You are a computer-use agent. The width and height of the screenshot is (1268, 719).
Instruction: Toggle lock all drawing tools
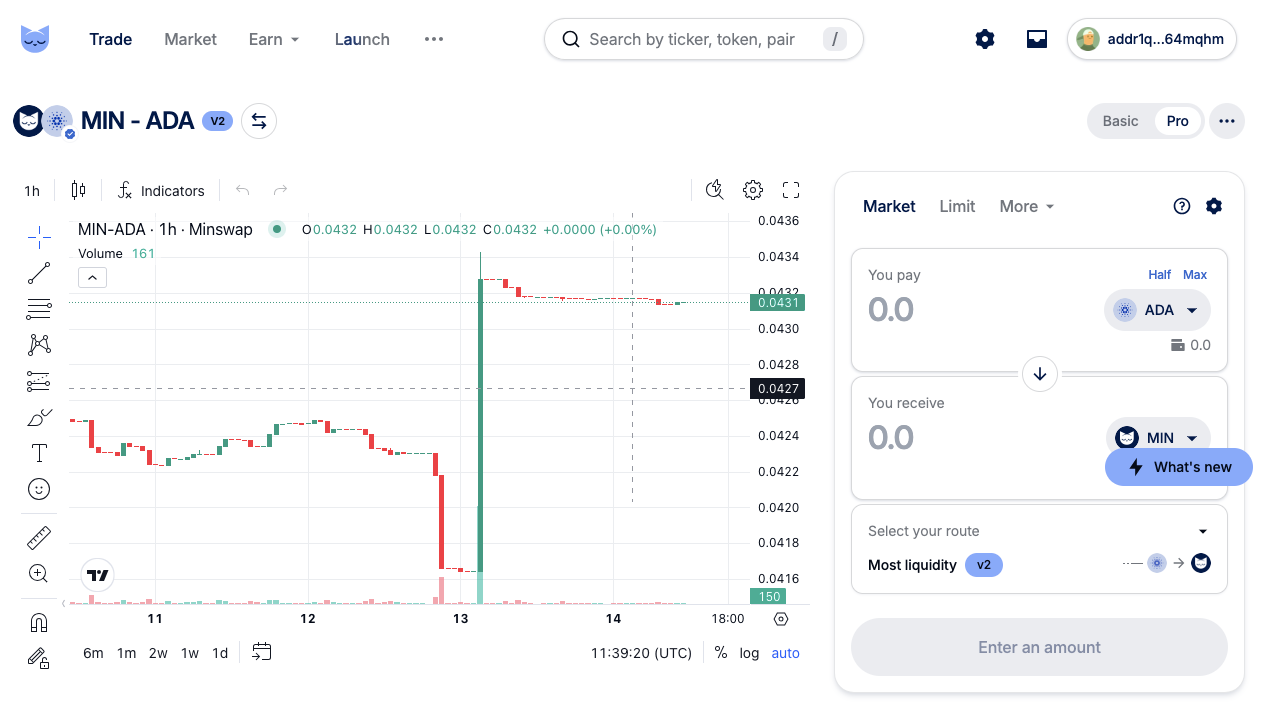click(39, 658)
